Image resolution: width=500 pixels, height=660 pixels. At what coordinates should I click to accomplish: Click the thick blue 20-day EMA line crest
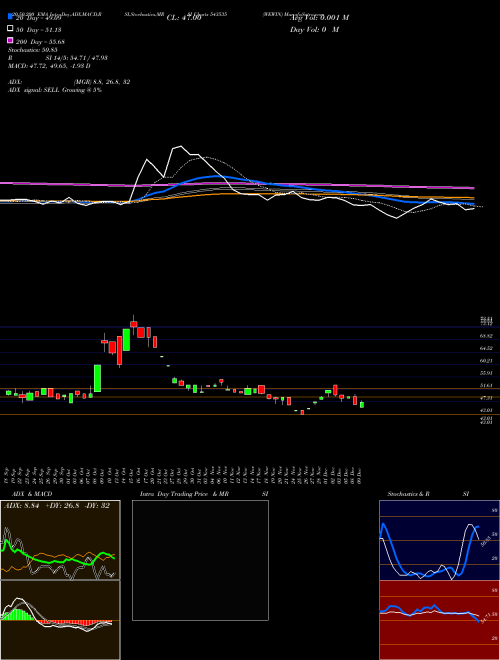click(x=216, y=176)
